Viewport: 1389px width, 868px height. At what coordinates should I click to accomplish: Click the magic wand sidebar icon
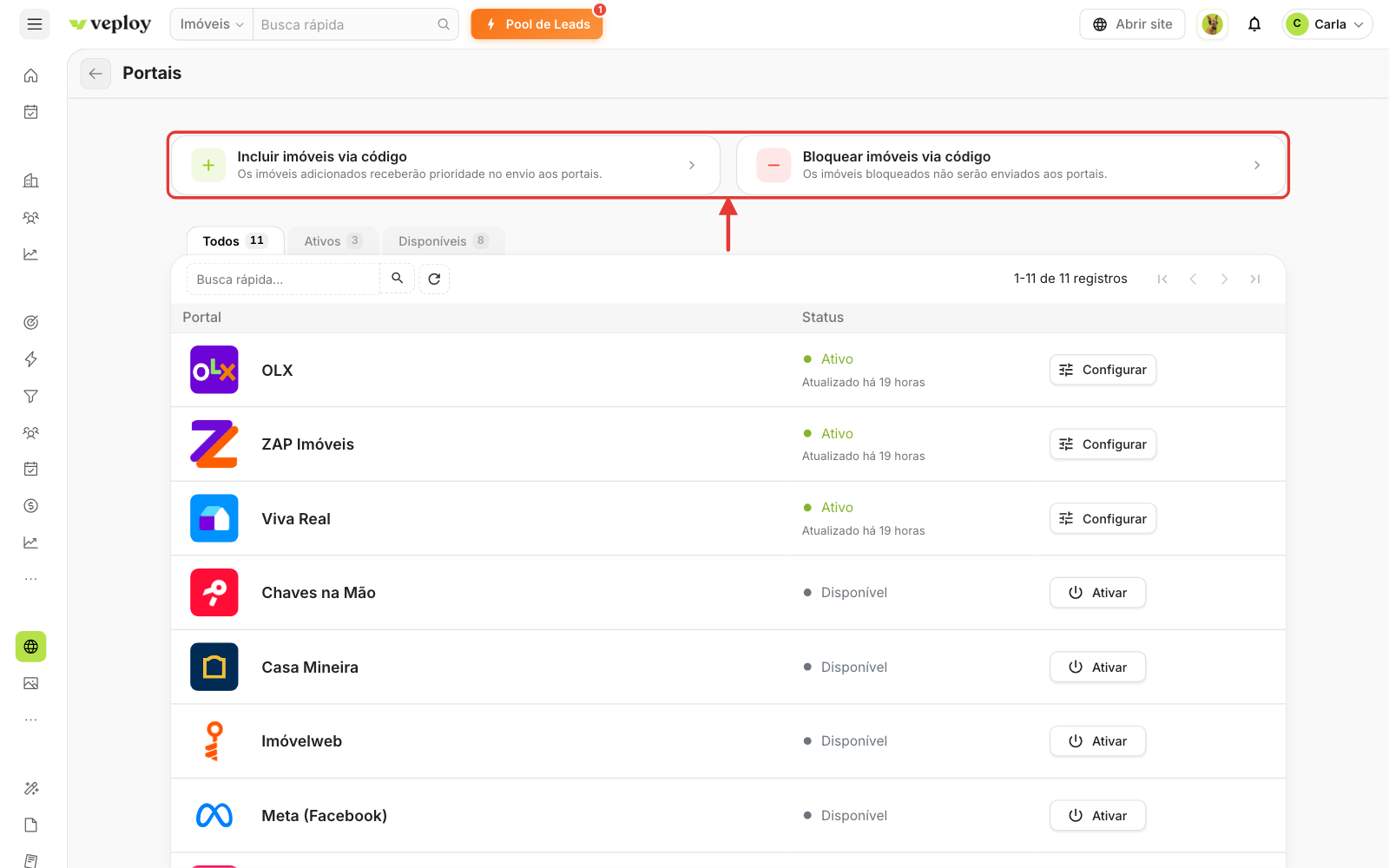(x=31, y=788)
